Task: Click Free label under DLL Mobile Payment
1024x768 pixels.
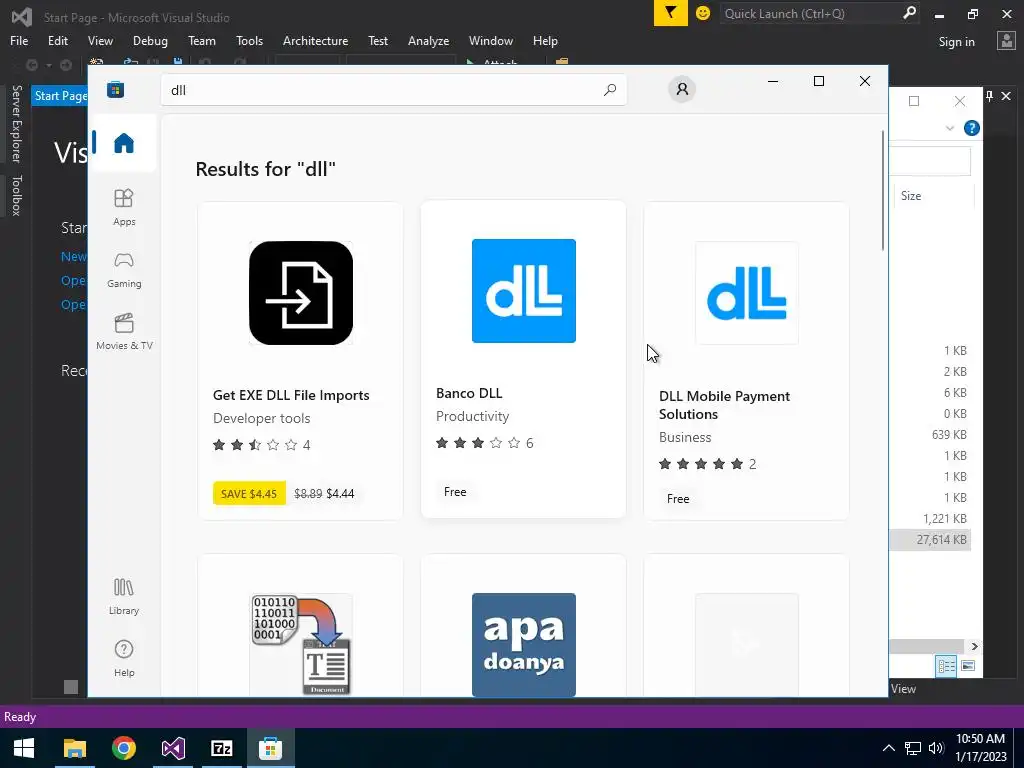Action: pyautogui.click(x=678, y=499)
